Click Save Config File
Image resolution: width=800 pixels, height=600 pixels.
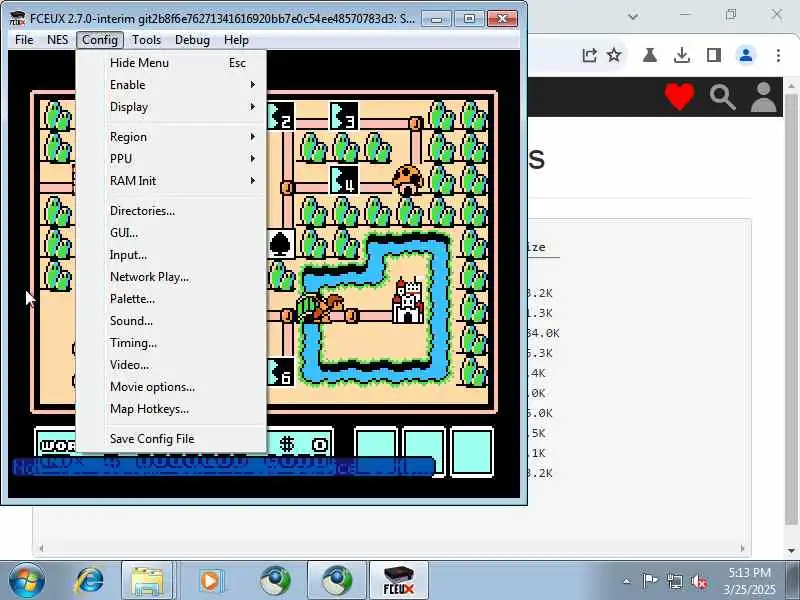click(x=171, y=438)
